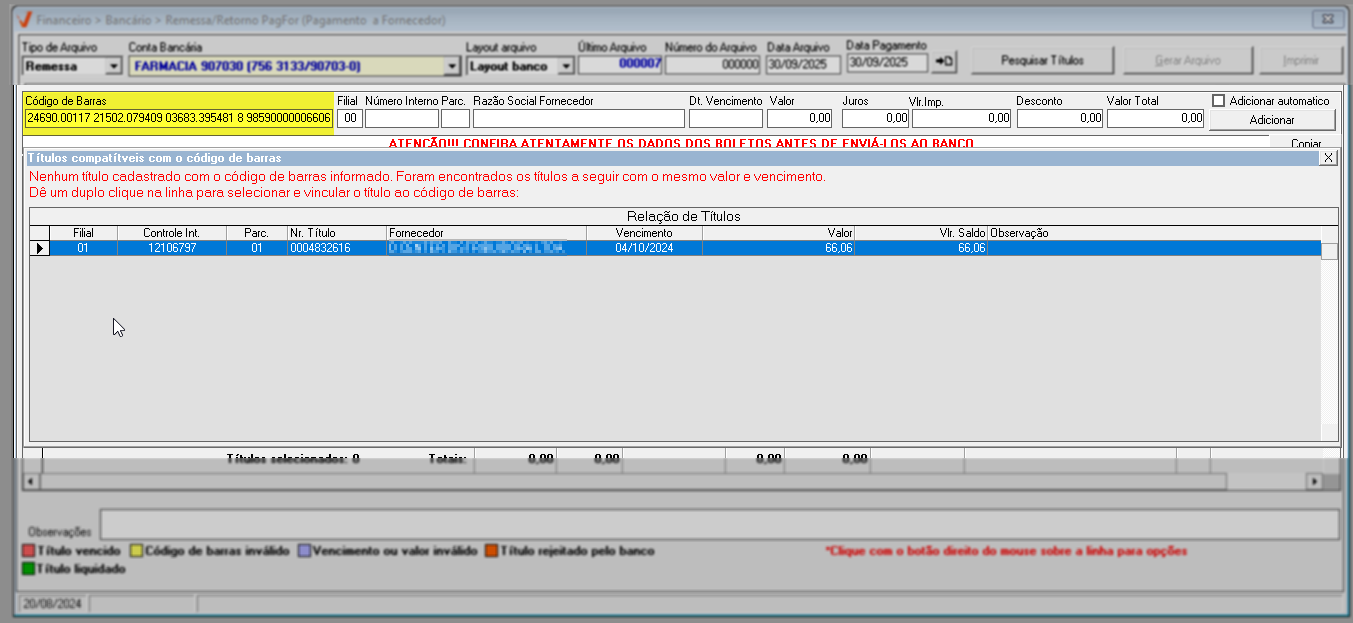This screenshot has height=623, width=1353.
Task: Open the Layout arquivo dropdown
Action: (566, 66)
